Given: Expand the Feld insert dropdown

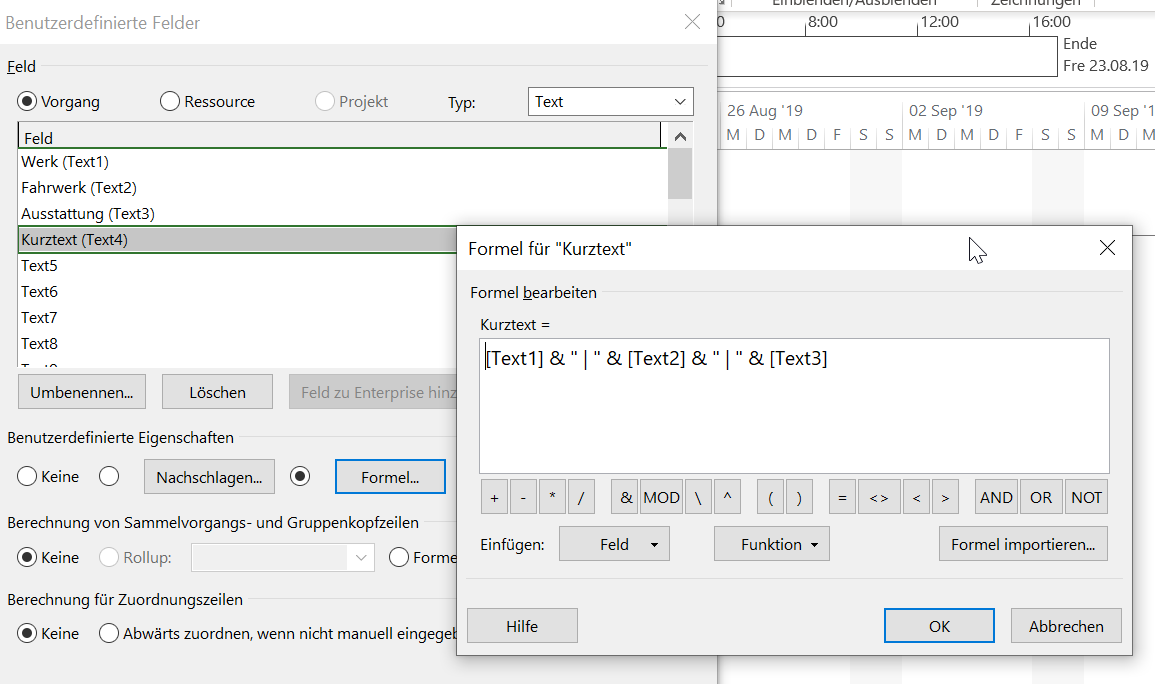Looking at the screenshot, I should (614, 544).
